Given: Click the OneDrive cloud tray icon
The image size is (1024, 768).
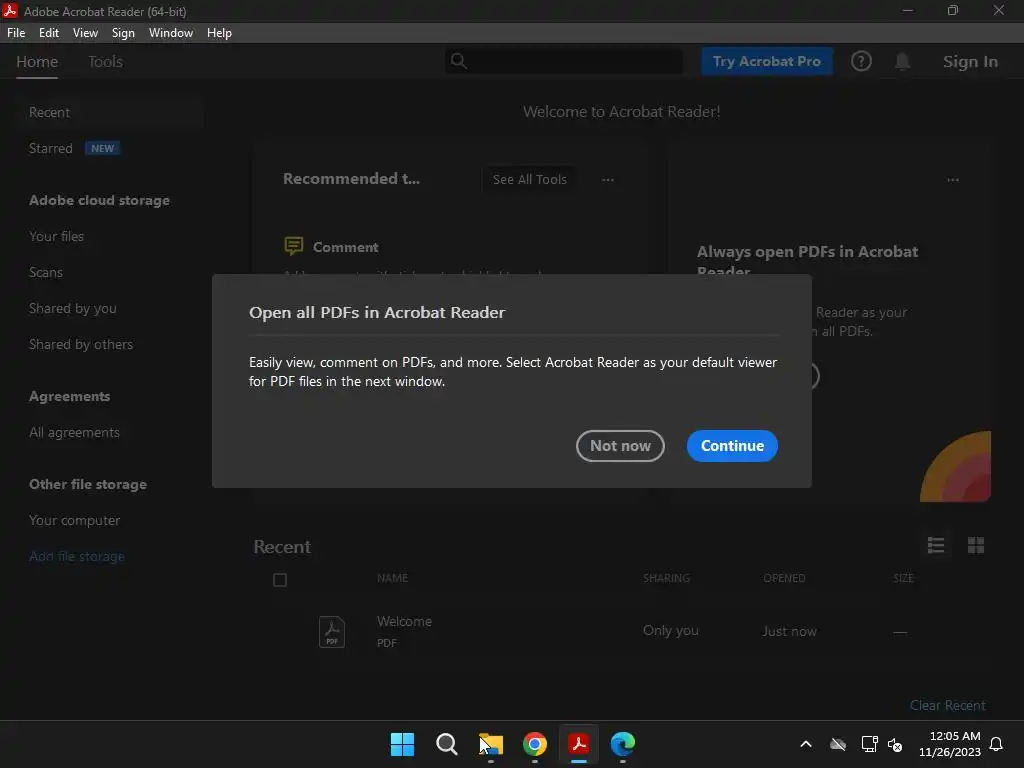Looking at the screenshot, I should tap(838, 744).
